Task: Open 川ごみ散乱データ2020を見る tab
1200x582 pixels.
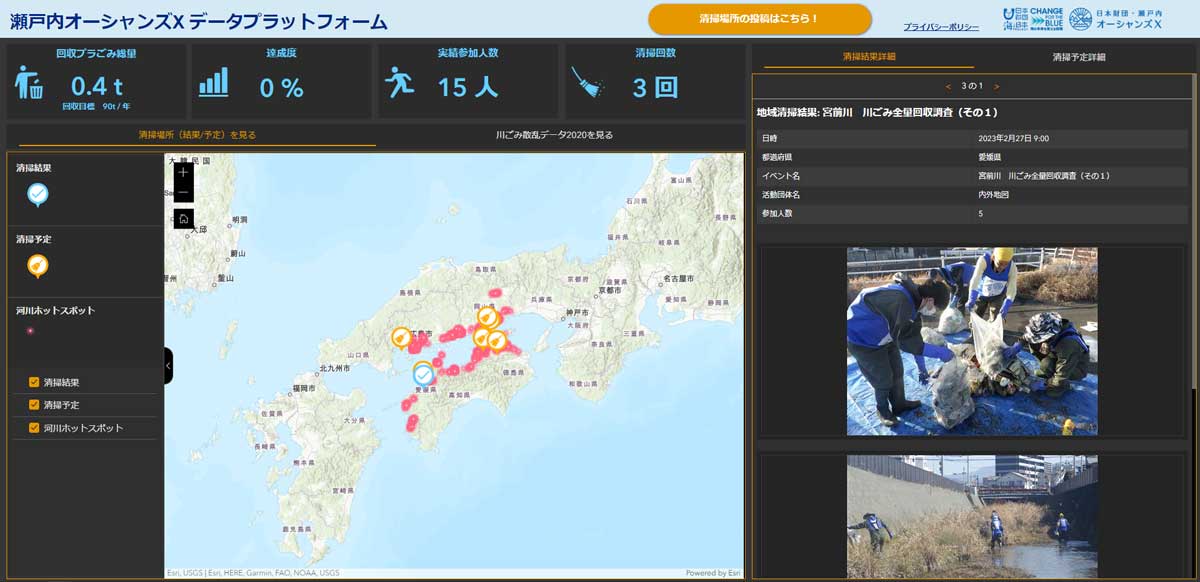Action: (554, 134)
